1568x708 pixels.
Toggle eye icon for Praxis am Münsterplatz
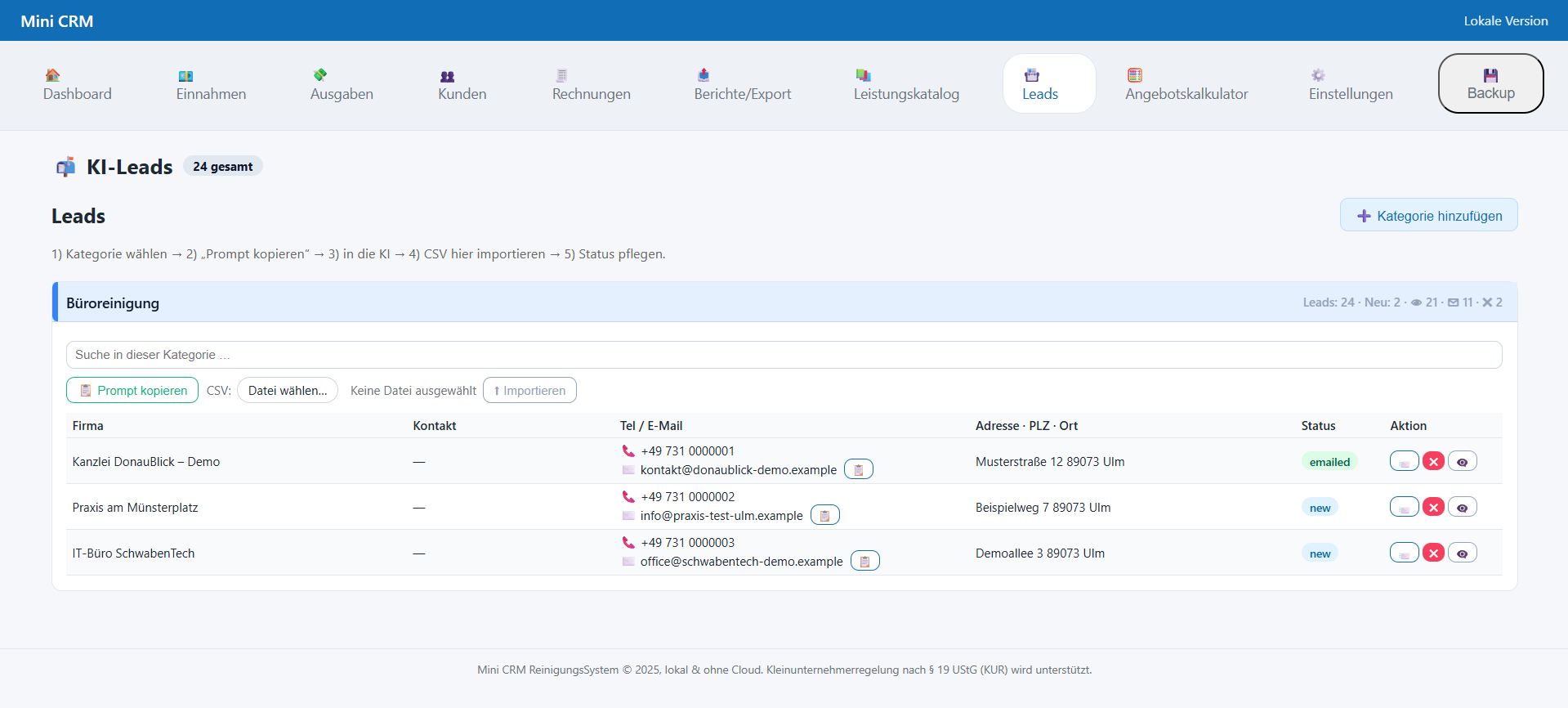[x=1462, y=508]
